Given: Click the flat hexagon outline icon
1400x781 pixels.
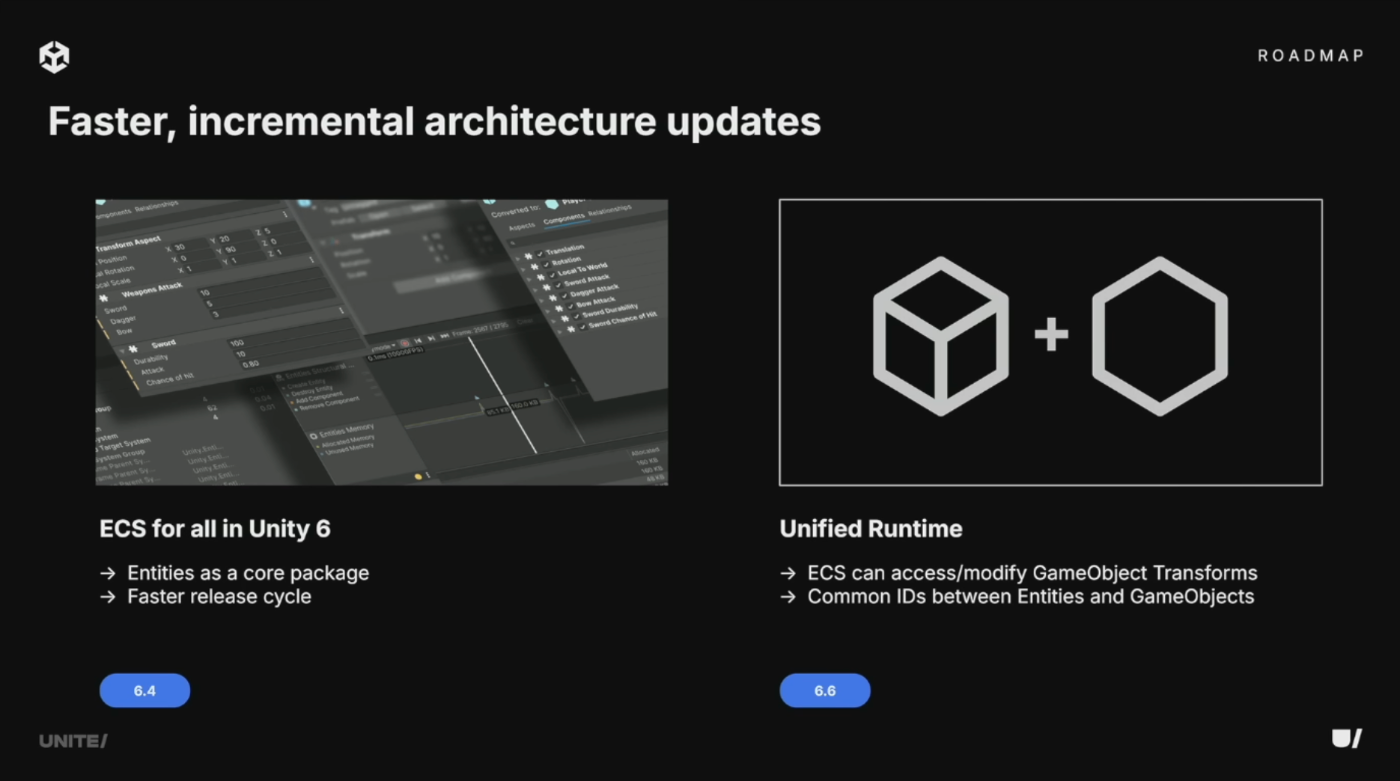Looking at the screenshot, I should [1159, 336].
